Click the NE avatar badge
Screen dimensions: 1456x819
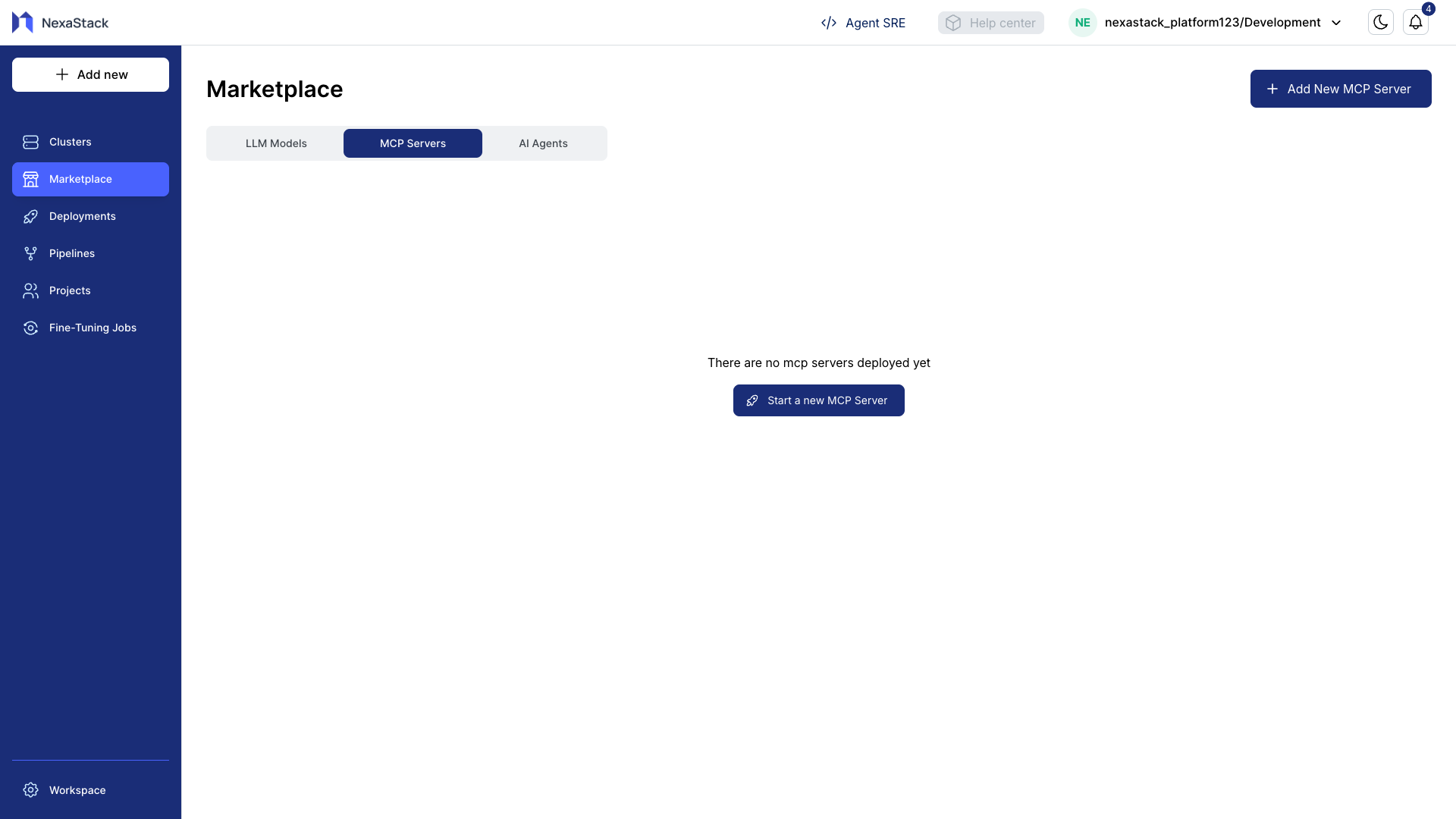coord(1082,23)
